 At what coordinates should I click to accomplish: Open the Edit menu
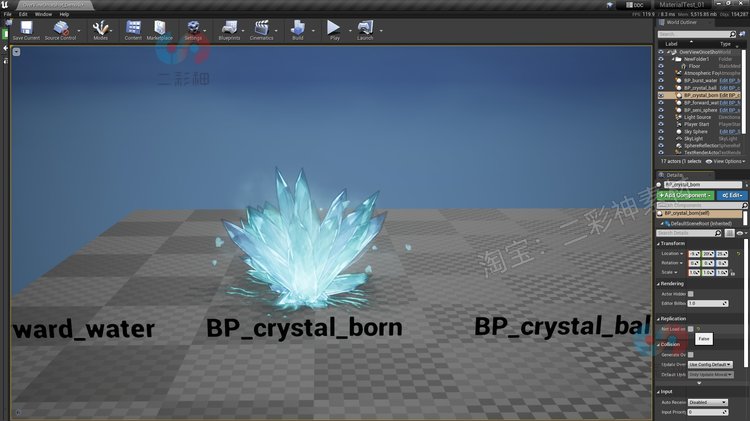[x=23, y=14]
